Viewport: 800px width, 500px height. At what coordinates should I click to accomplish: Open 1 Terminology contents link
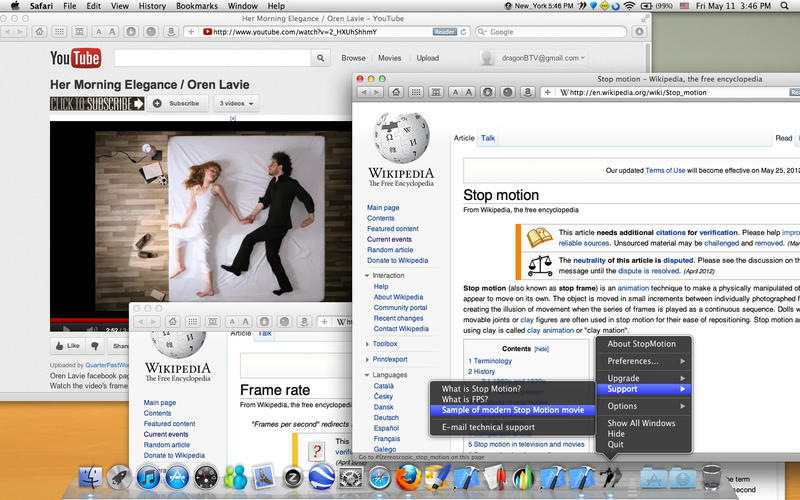coord(490,361)
